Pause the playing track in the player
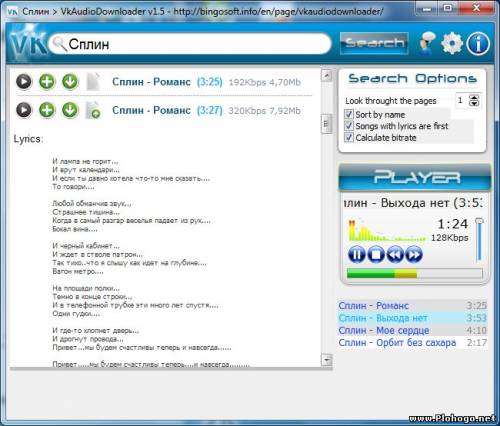This screenshot has width=500, height=426. point(357,254)
